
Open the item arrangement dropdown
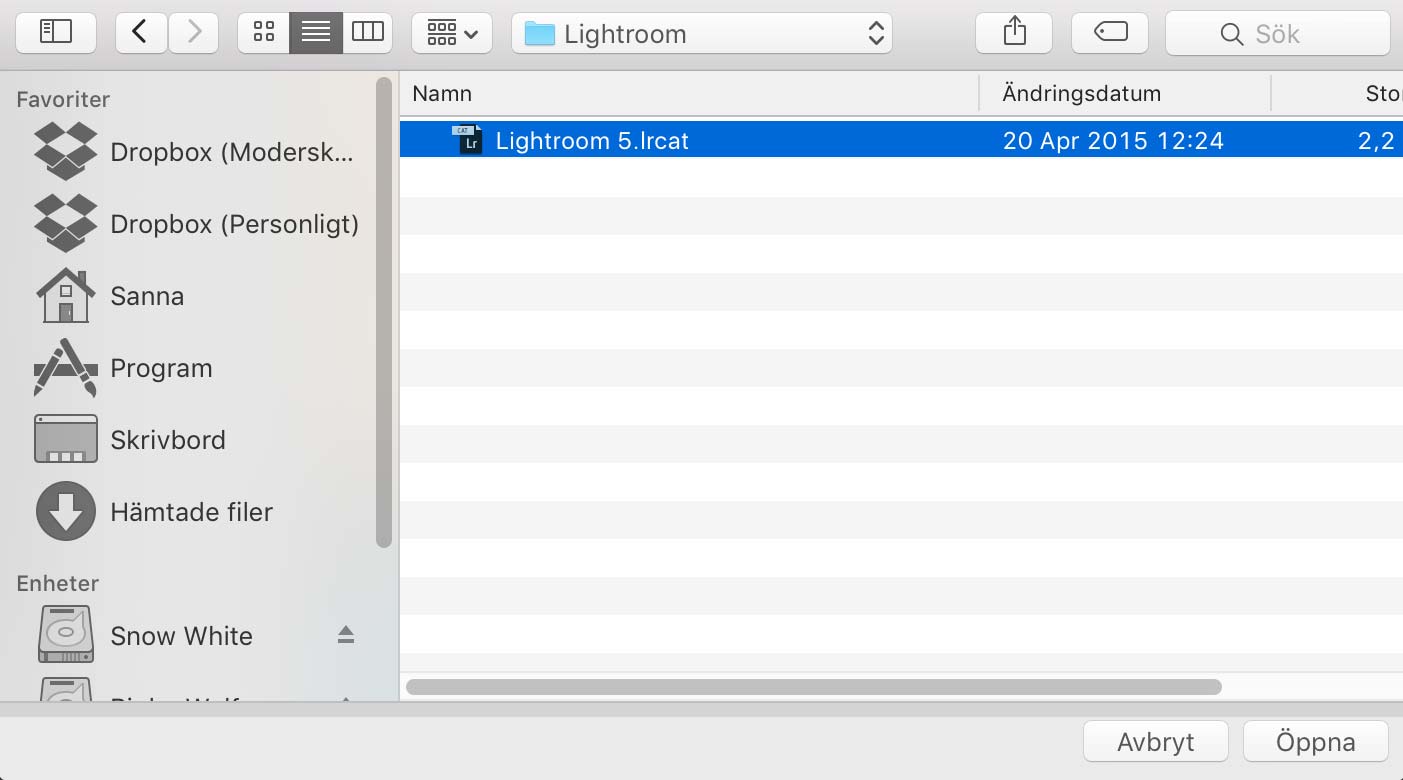click(x=452, y=33)
